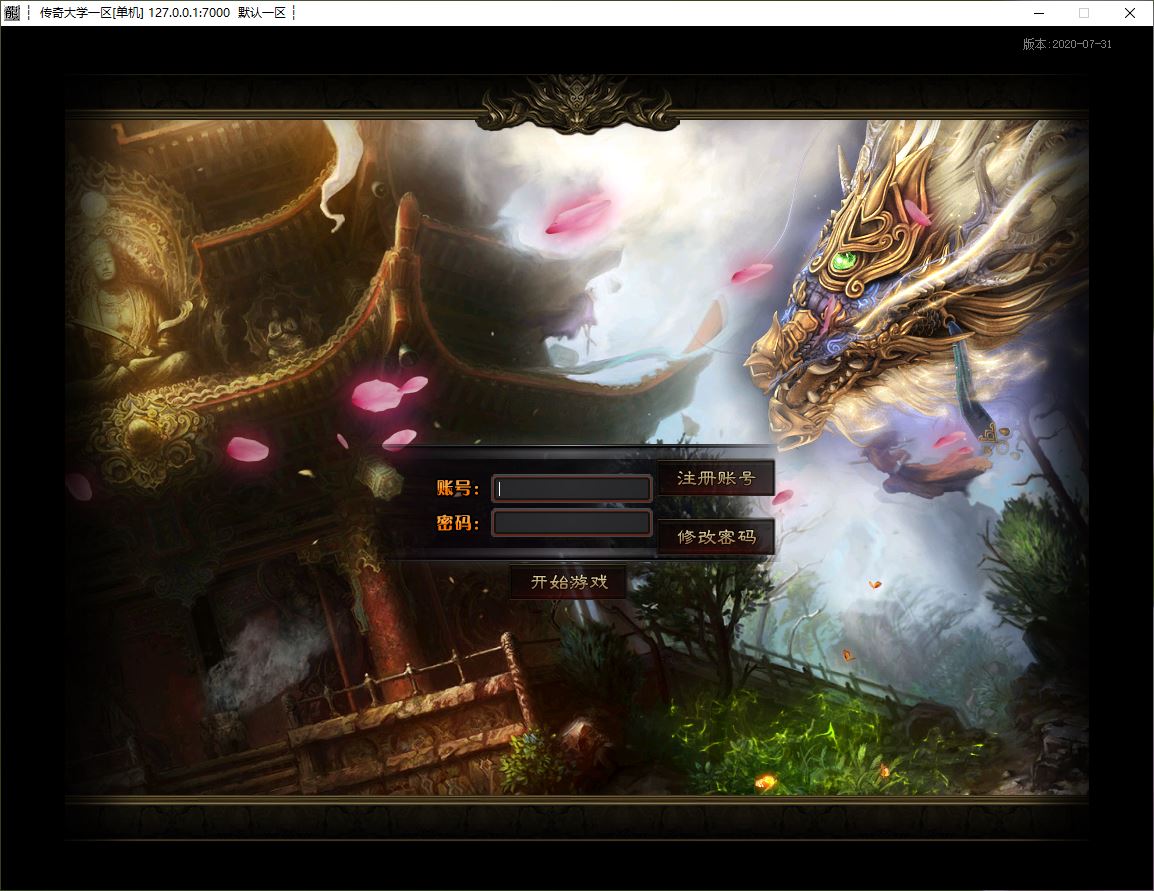Viewport: 1154px width, 891px height.
Task: Close the game client window
Action: [x=1130, y=13]
